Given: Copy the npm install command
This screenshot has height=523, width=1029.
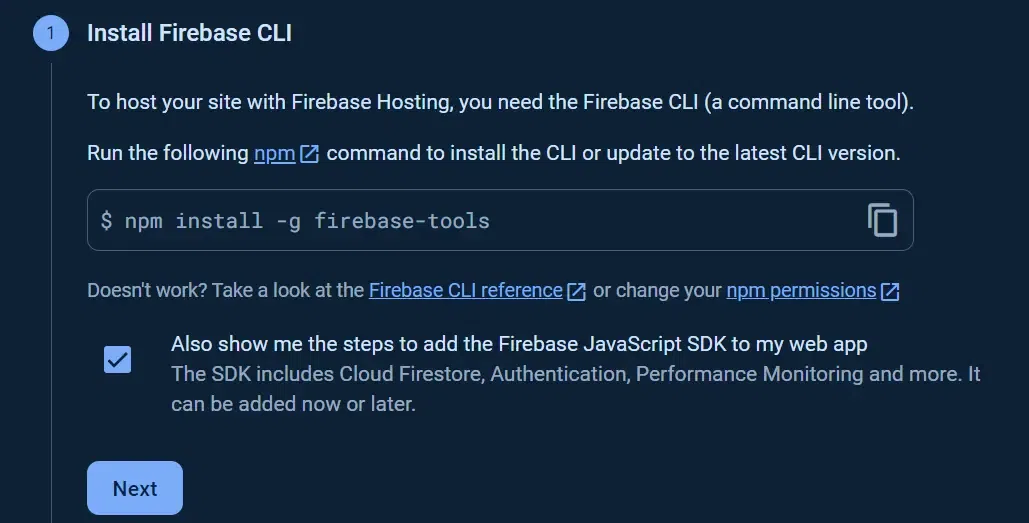Looking at the screenshot, I should click(882, 220).
